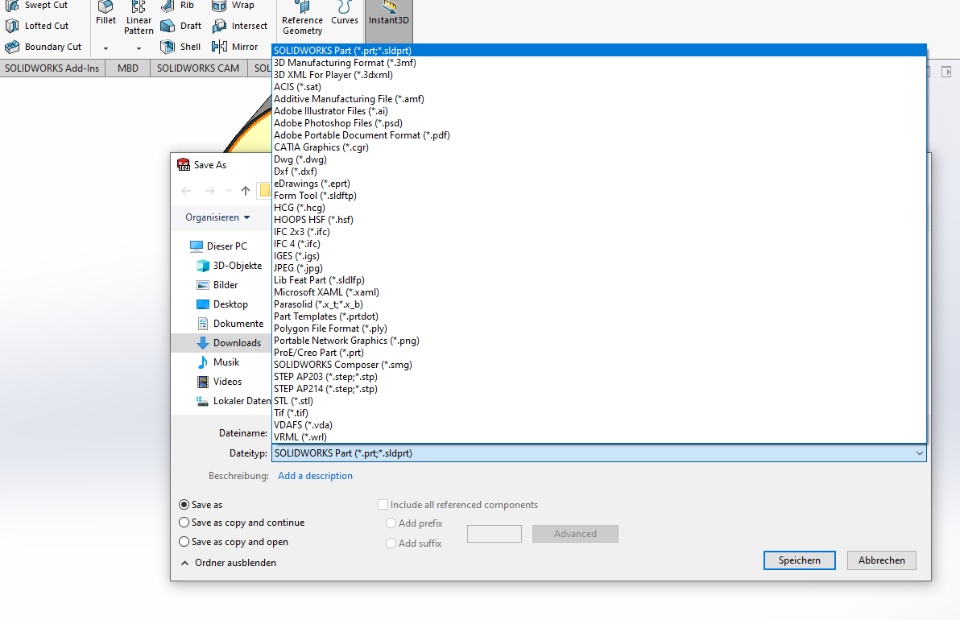The height and width of the screenshot is (620, 960).
Task: Click the Speichern button
Action: pos(799,560)
